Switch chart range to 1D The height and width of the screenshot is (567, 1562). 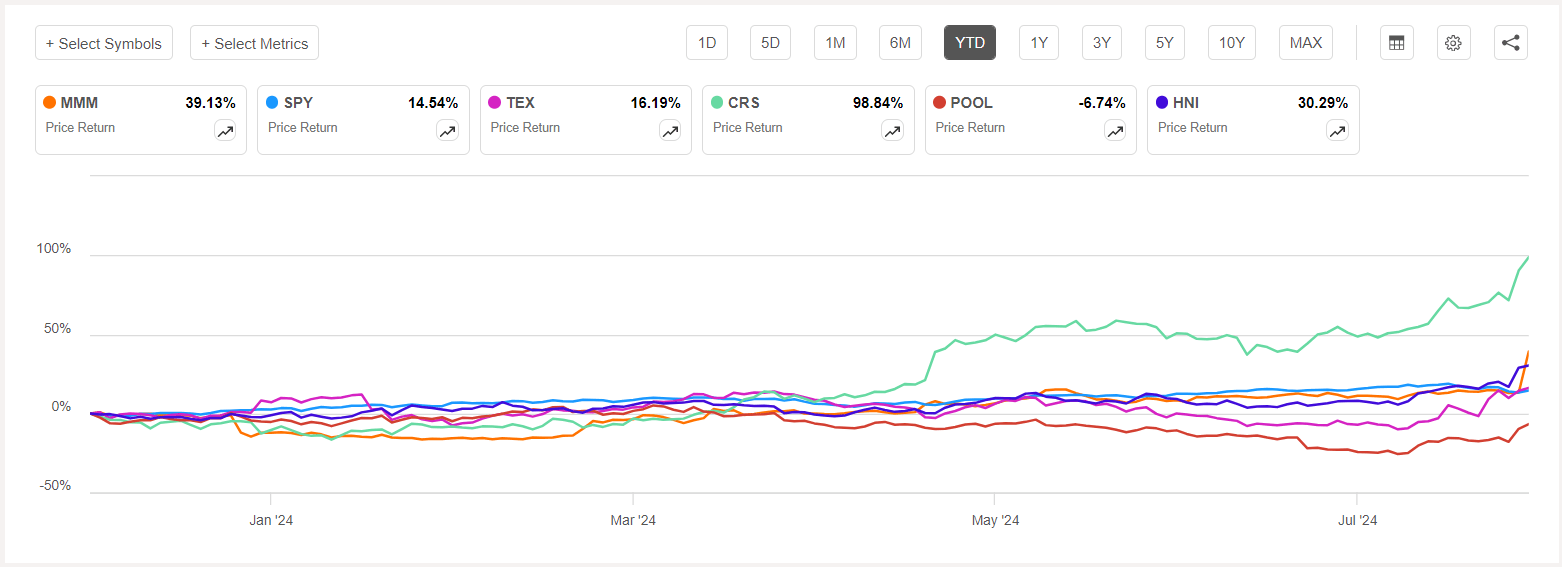click(x=707, y=43)
